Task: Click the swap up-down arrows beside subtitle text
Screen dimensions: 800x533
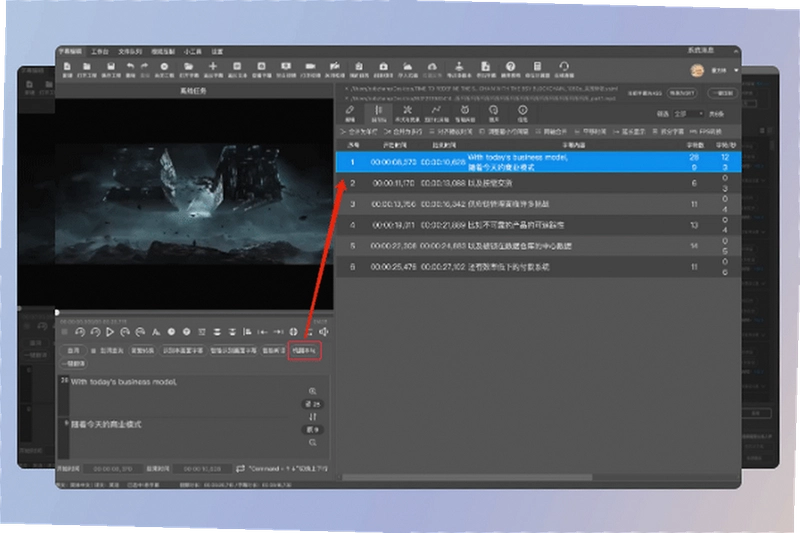Action: coord(312,417)
